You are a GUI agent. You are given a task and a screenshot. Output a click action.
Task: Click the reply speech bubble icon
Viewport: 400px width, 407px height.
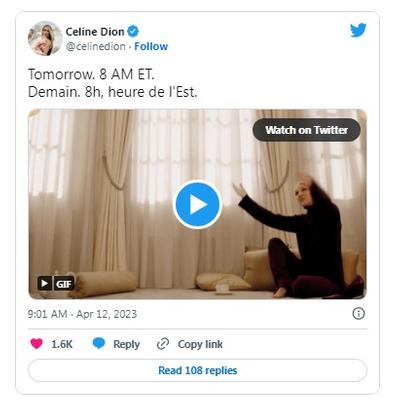point(99,343)
